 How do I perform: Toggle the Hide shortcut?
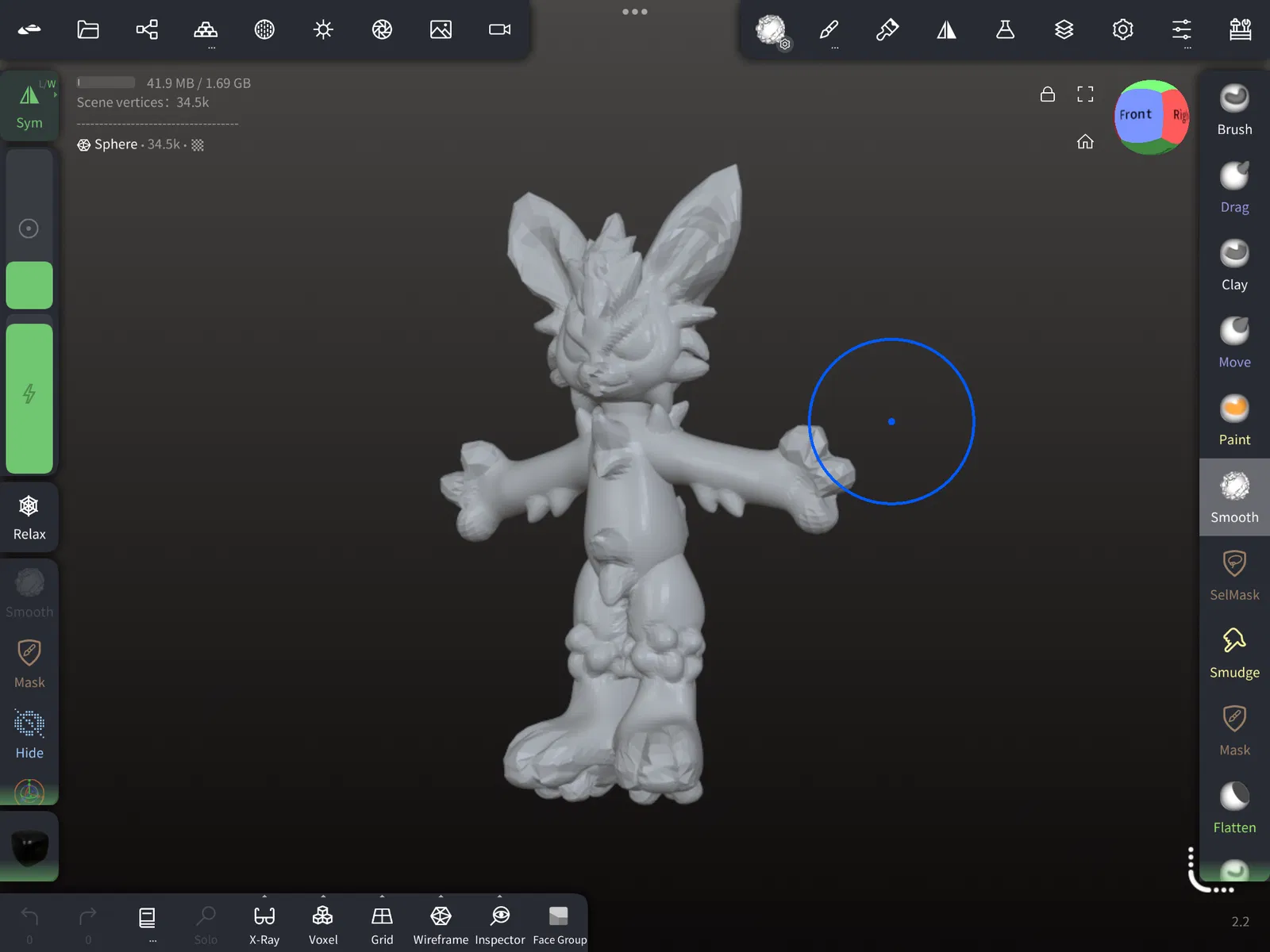[29, 735]
